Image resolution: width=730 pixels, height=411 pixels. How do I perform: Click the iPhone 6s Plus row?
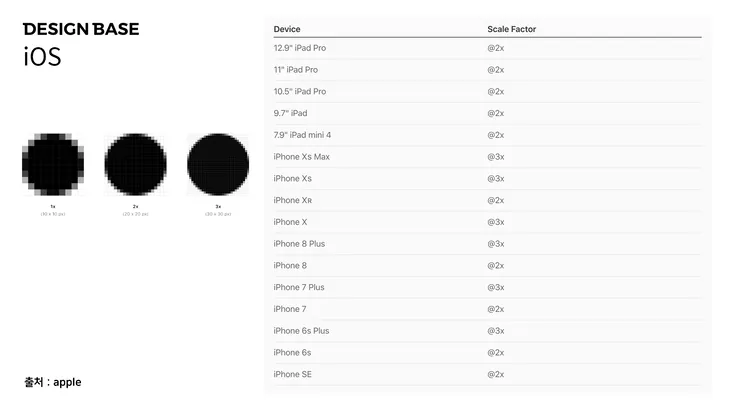487,331
